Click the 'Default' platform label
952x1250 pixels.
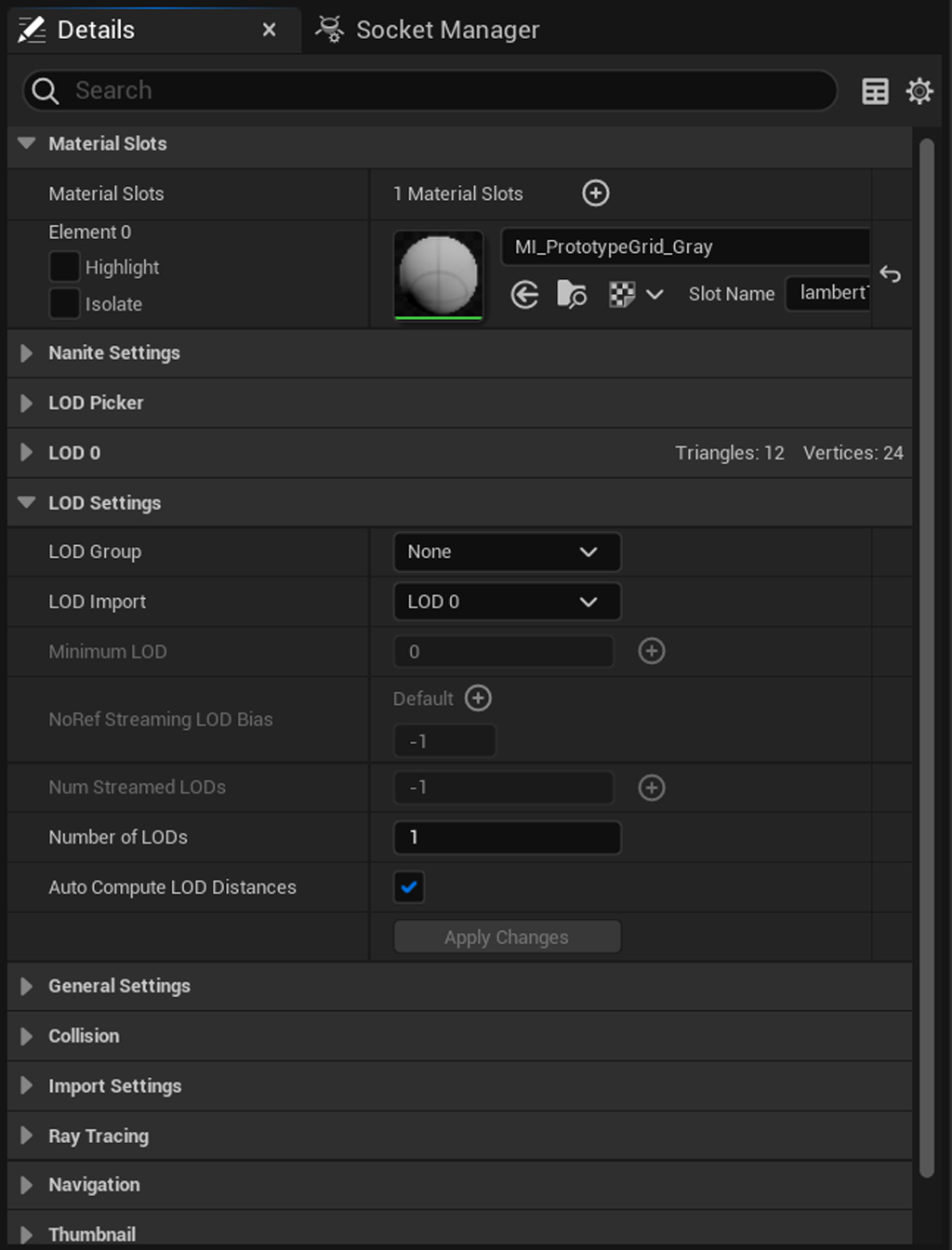tap(423, 698)
